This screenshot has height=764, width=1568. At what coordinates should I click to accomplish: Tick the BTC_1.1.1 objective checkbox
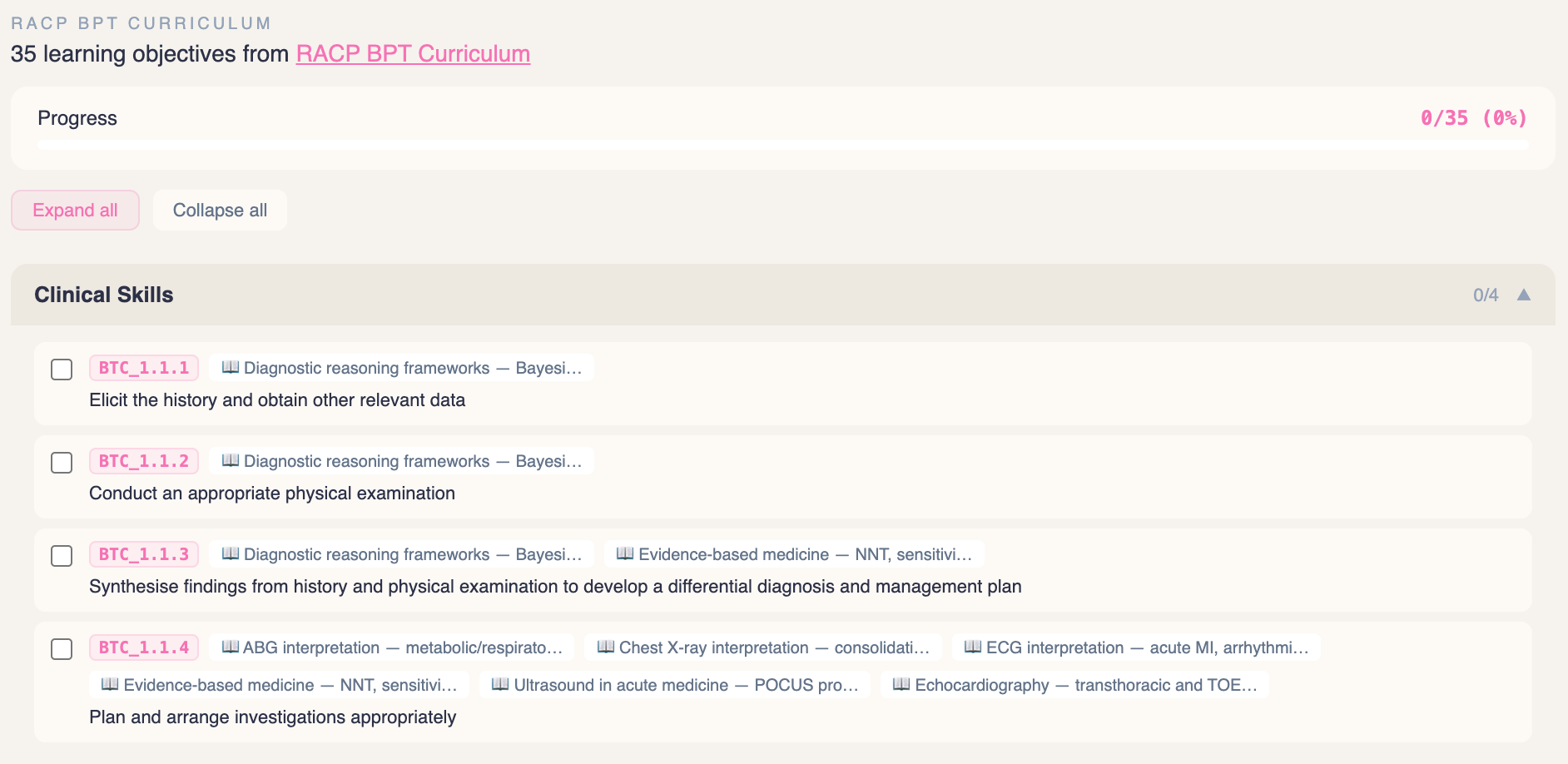click(x=62, y=369)
